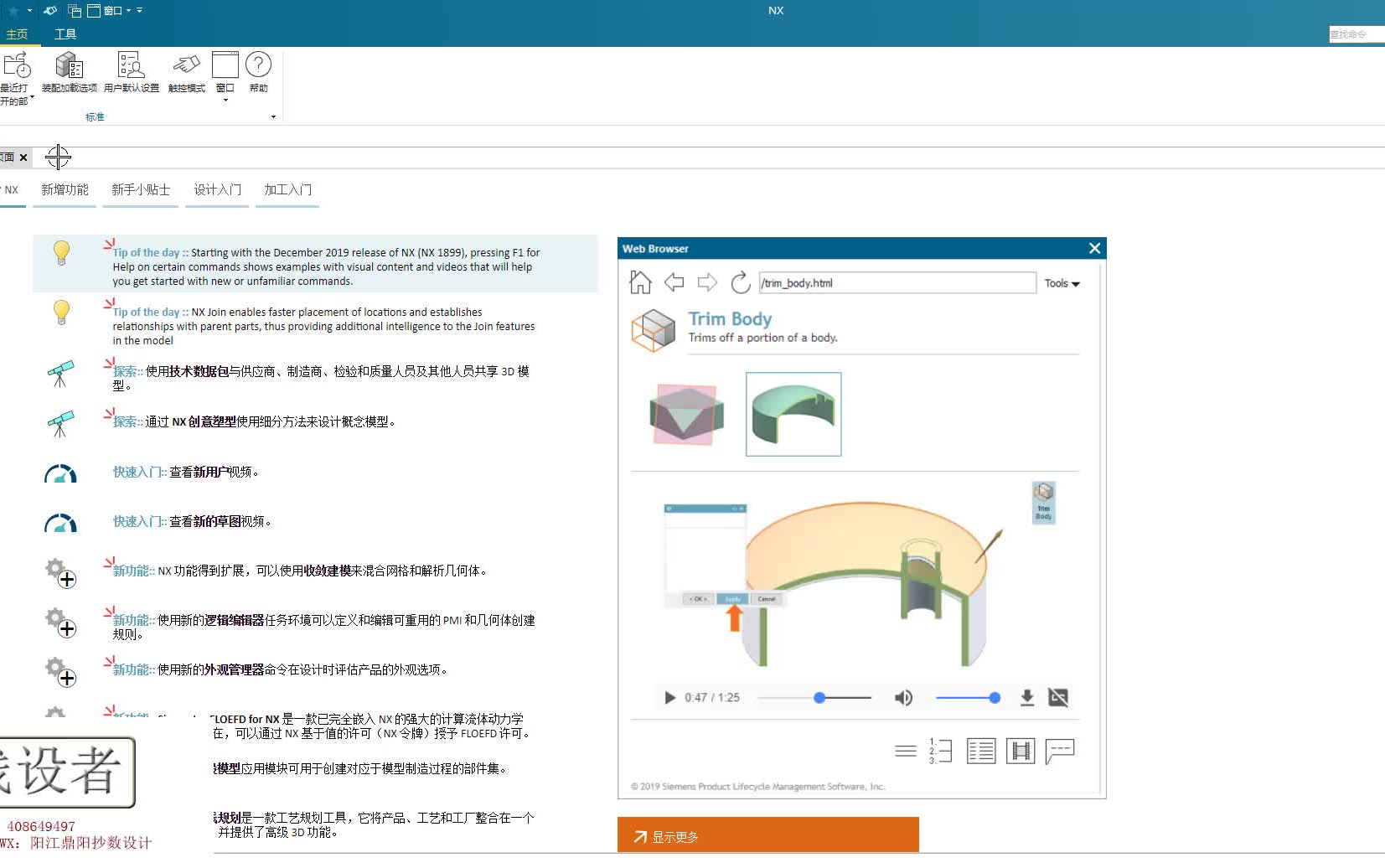Refresh the Trim Body help page

coord(741,283)
